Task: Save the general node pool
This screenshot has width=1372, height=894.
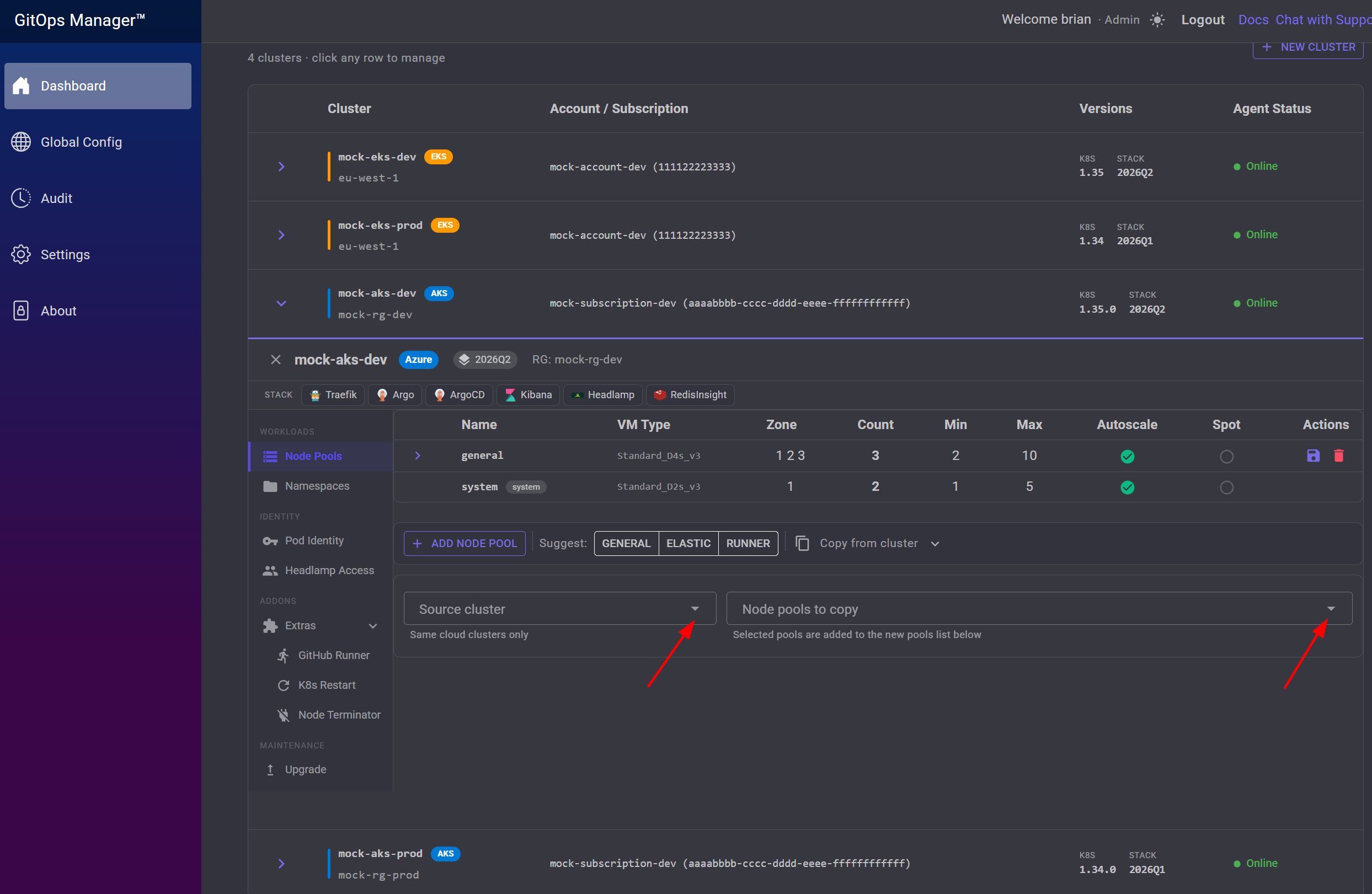Action: [x=1312, y=456]
